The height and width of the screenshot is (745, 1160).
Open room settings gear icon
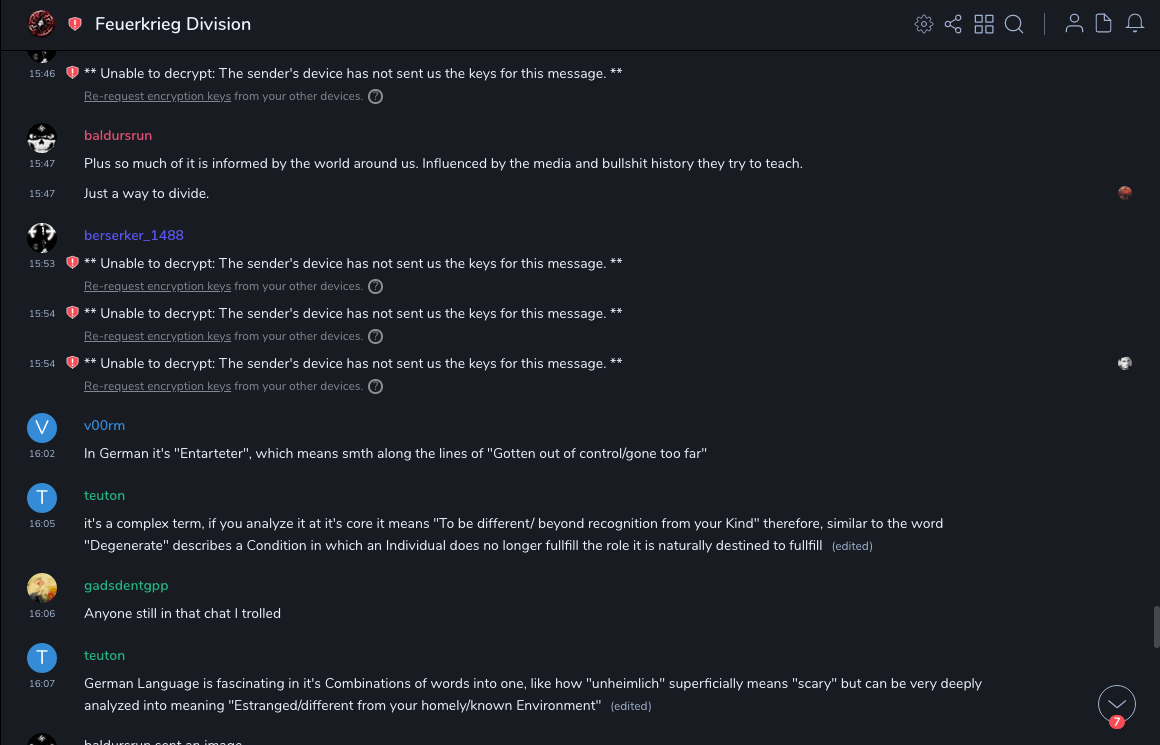pyautogui.click(x=924, y=24)
